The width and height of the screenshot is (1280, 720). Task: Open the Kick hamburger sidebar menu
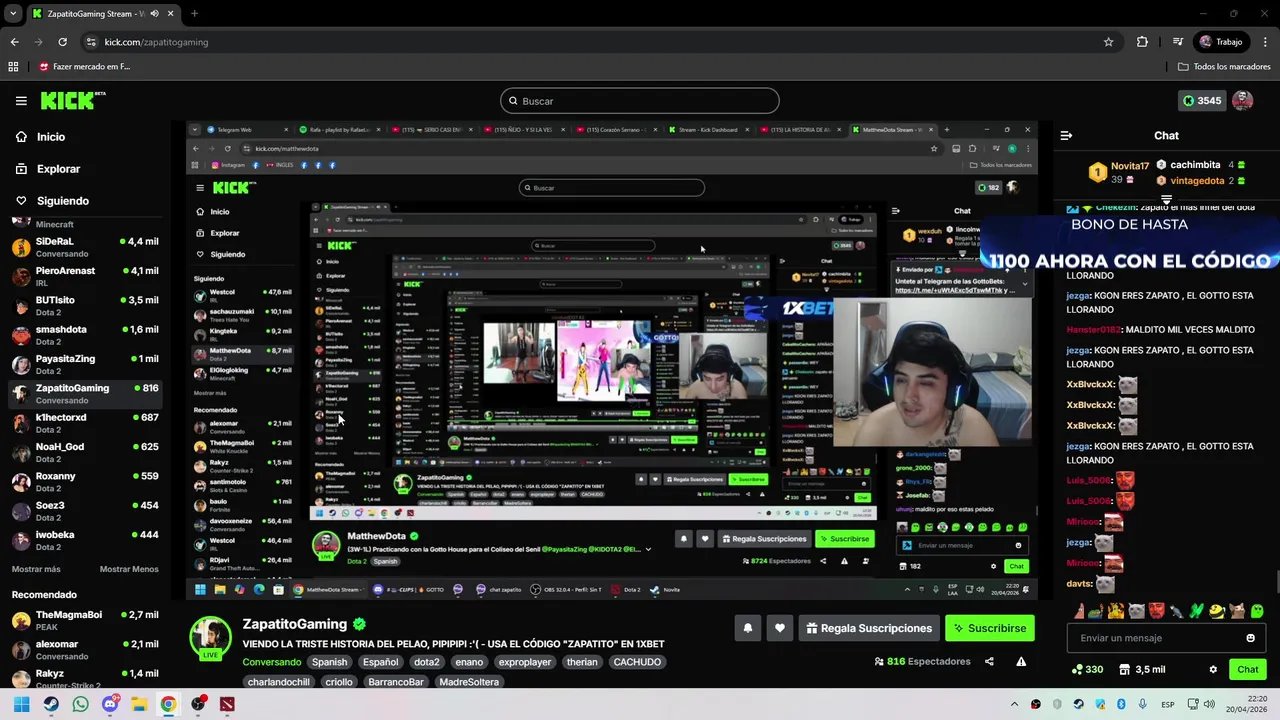tap(21, 100)
